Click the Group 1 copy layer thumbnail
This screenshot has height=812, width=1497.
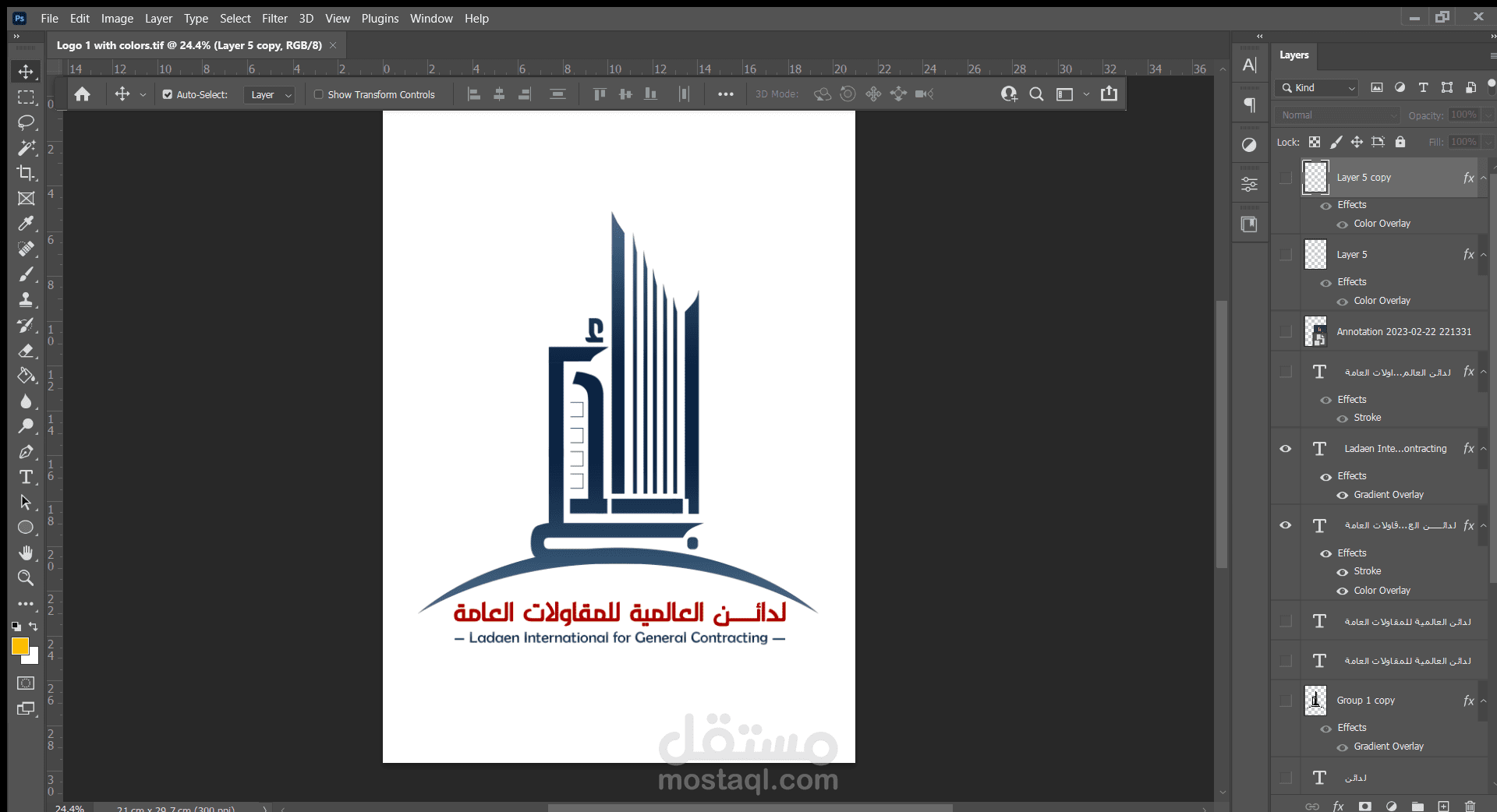pos(1315,701)
